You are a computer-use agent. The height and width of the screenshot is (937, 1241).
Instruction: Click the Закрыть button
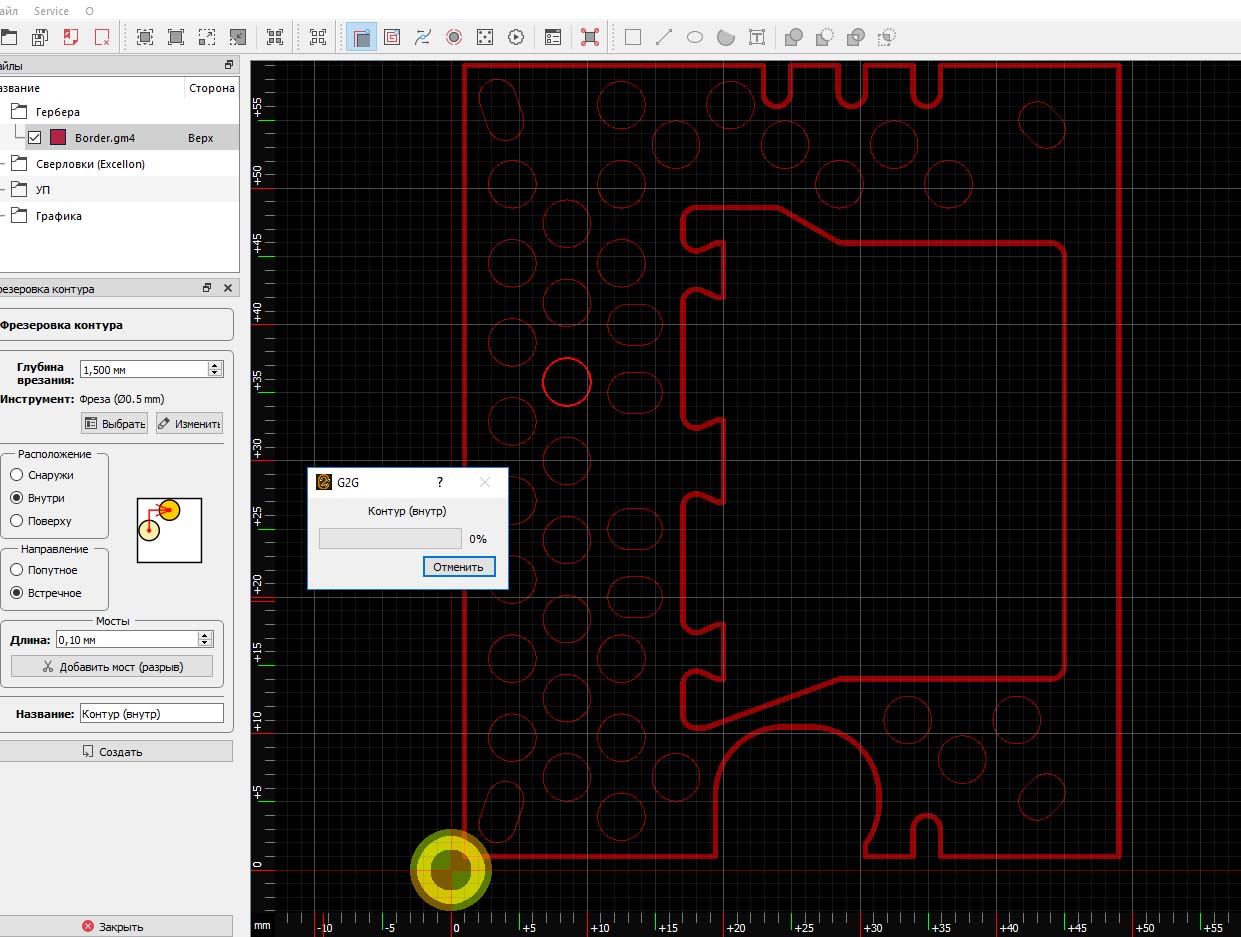114,926
